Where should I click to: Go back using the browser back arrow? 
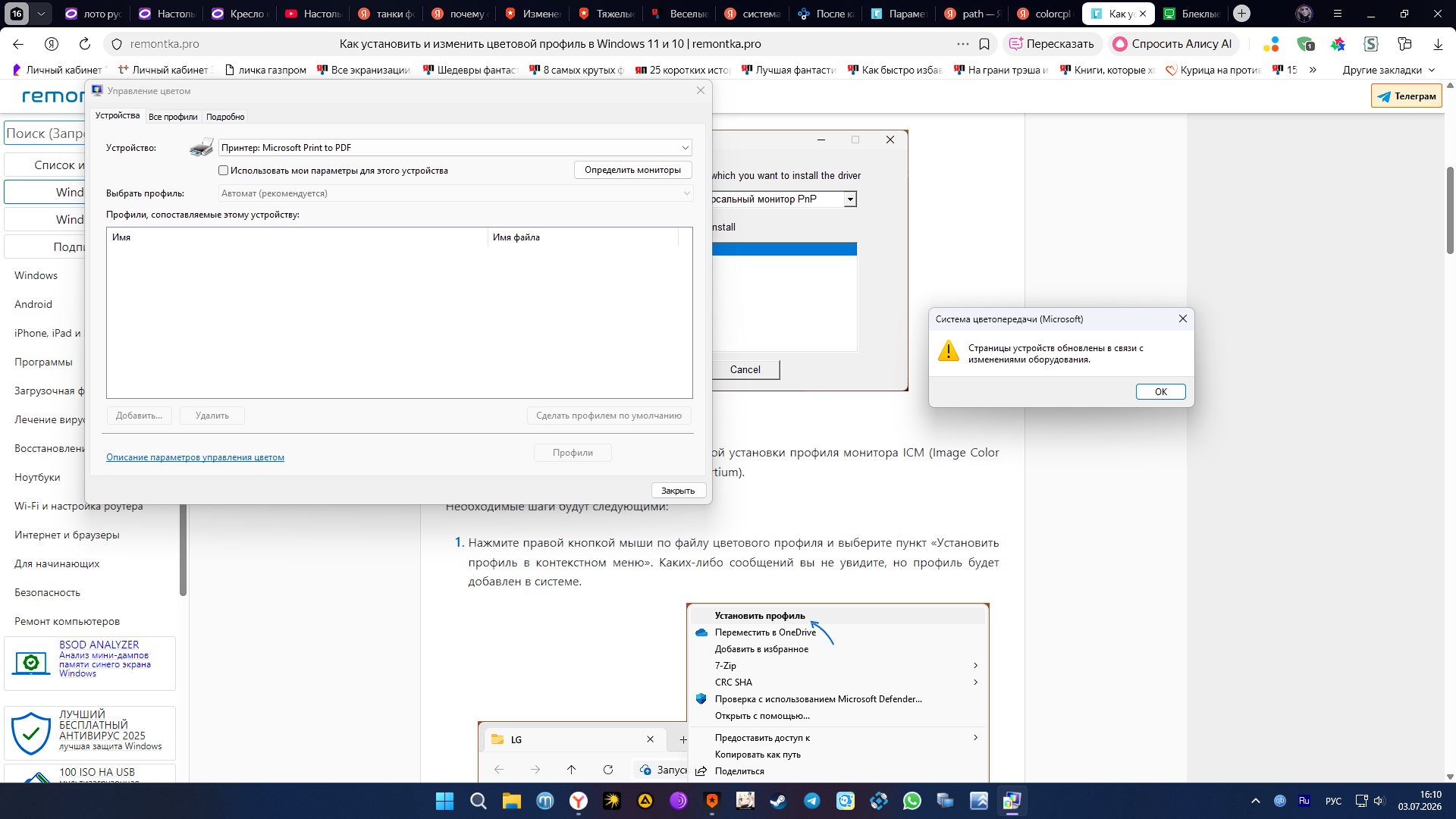18,44
